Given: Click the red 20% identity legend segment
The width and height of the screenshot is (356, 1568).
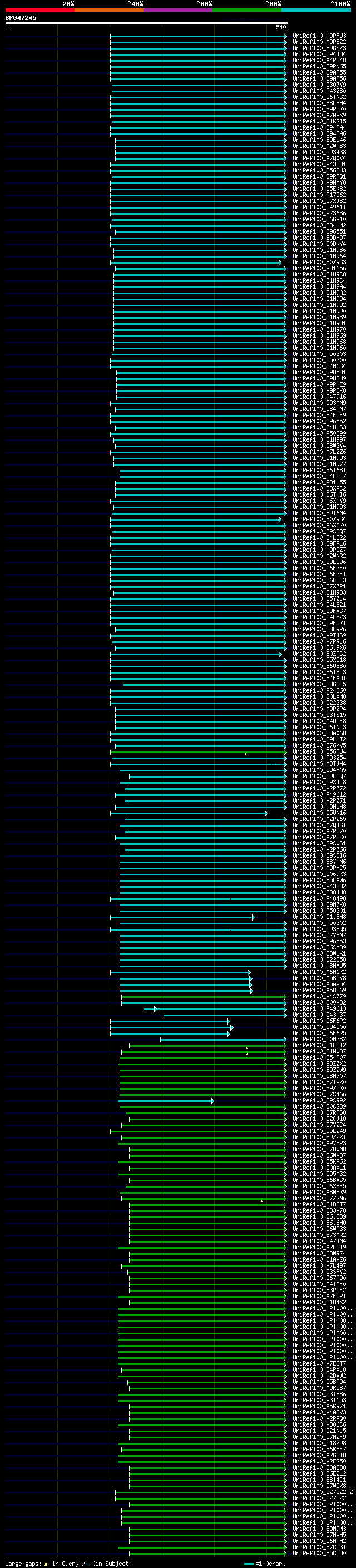Looking at the screenshot, I should click(40, 10).
